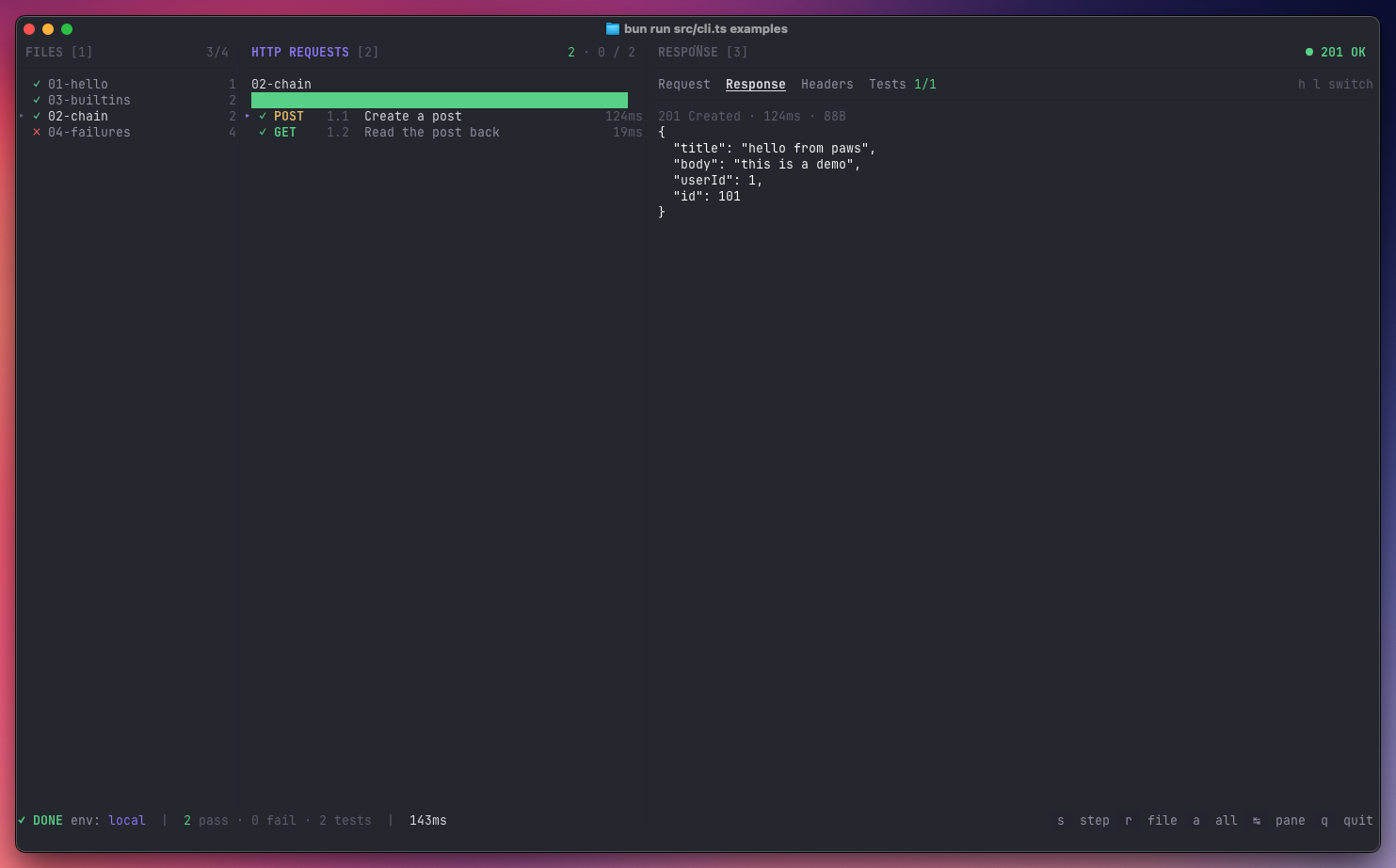Click the 's' step shortcut key

point(1061,821)
